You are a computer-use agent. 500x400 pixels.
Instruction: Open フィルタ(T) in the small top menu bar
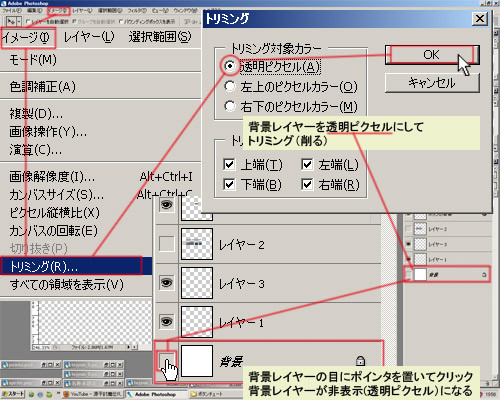pyautogui.click(x=137, y=11)
